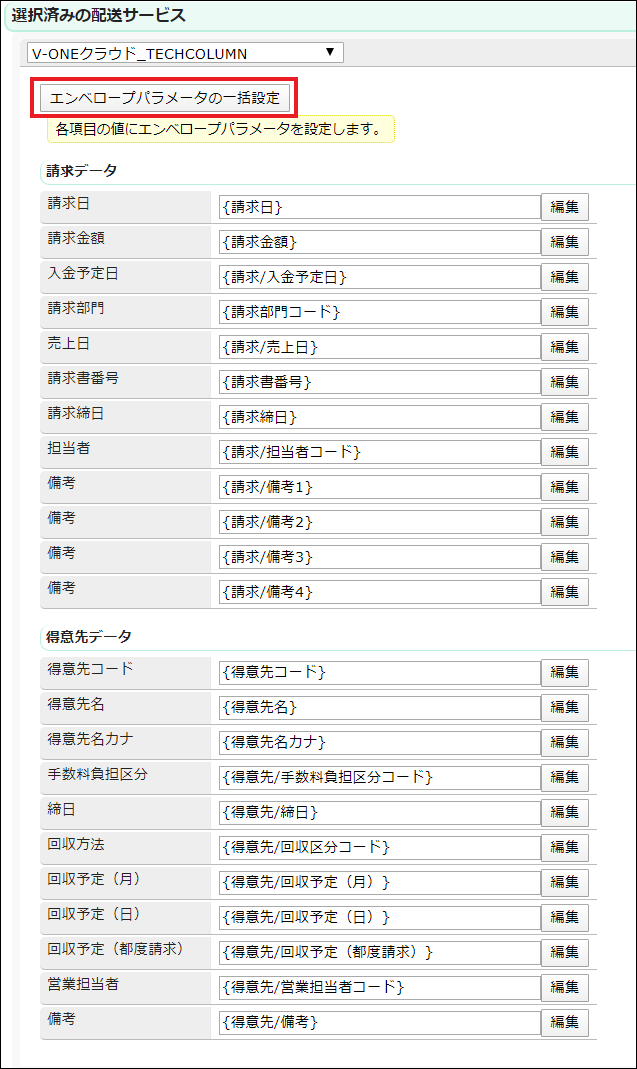This screenshot has height=1069, width=637.
Task: Select the {請求/備考1} input field
Action: pos(379,487)
